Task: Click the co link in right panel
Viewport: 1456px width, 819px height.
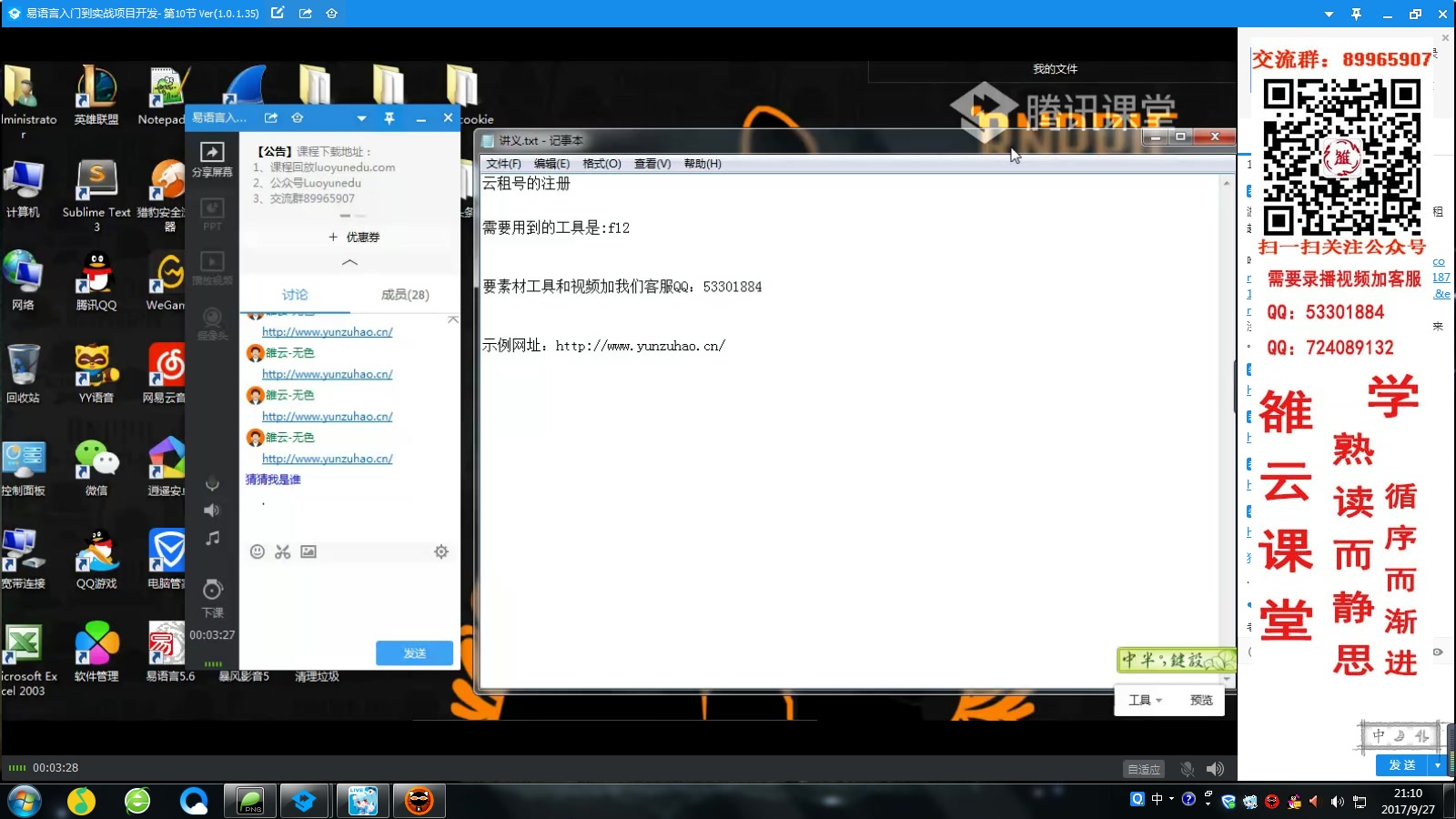Action: pyautogui.click(x=1439, y=261)
